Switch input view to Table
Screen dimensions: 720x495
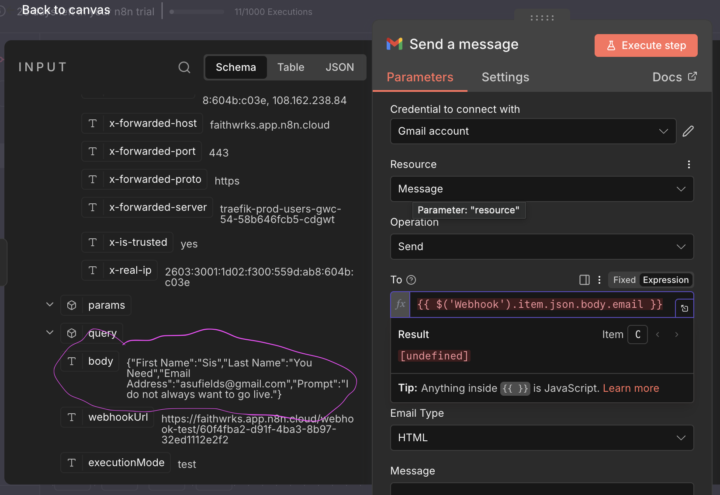[x=291, y=67]
